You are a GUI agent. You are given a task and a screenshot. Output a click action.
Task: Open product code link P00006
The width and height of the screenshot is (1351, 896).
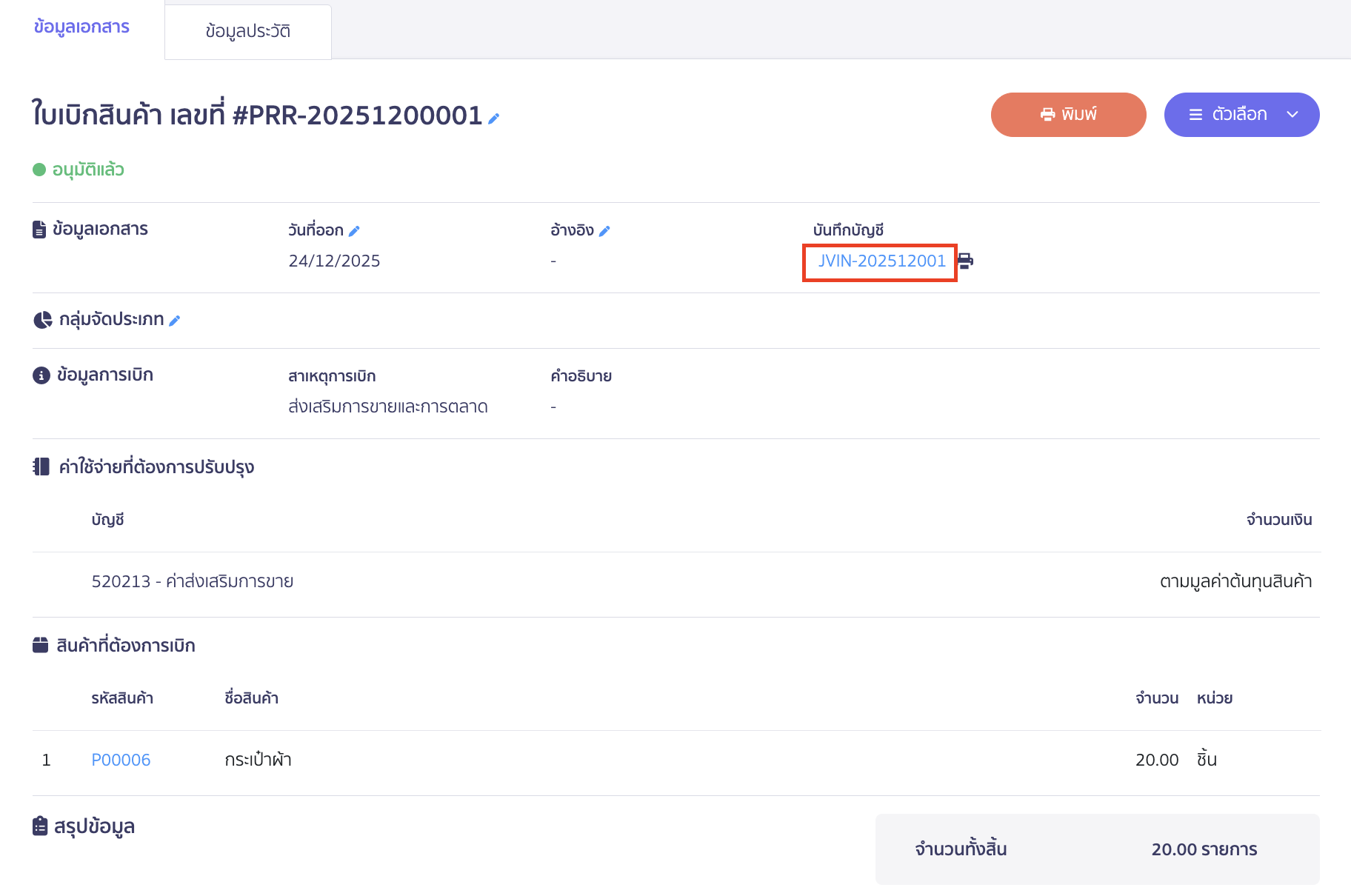tap(121, 760)
